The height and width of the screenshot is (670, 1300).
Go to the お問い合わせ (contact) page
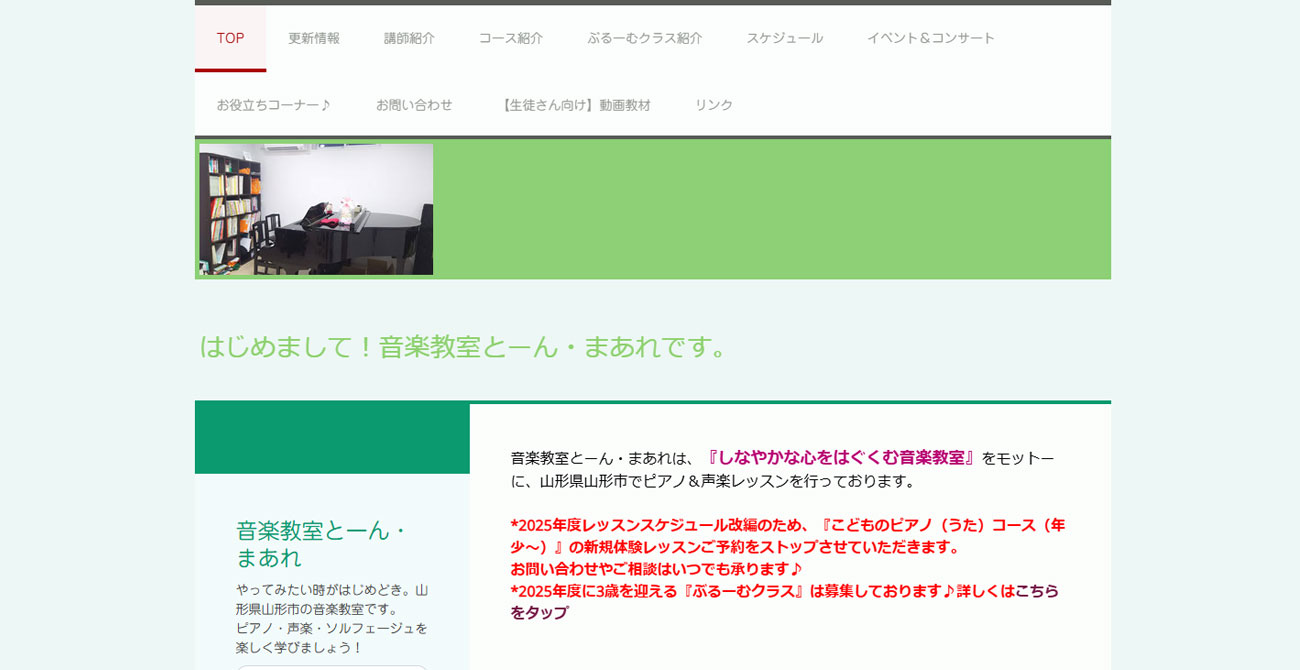(x=413, y=104)
